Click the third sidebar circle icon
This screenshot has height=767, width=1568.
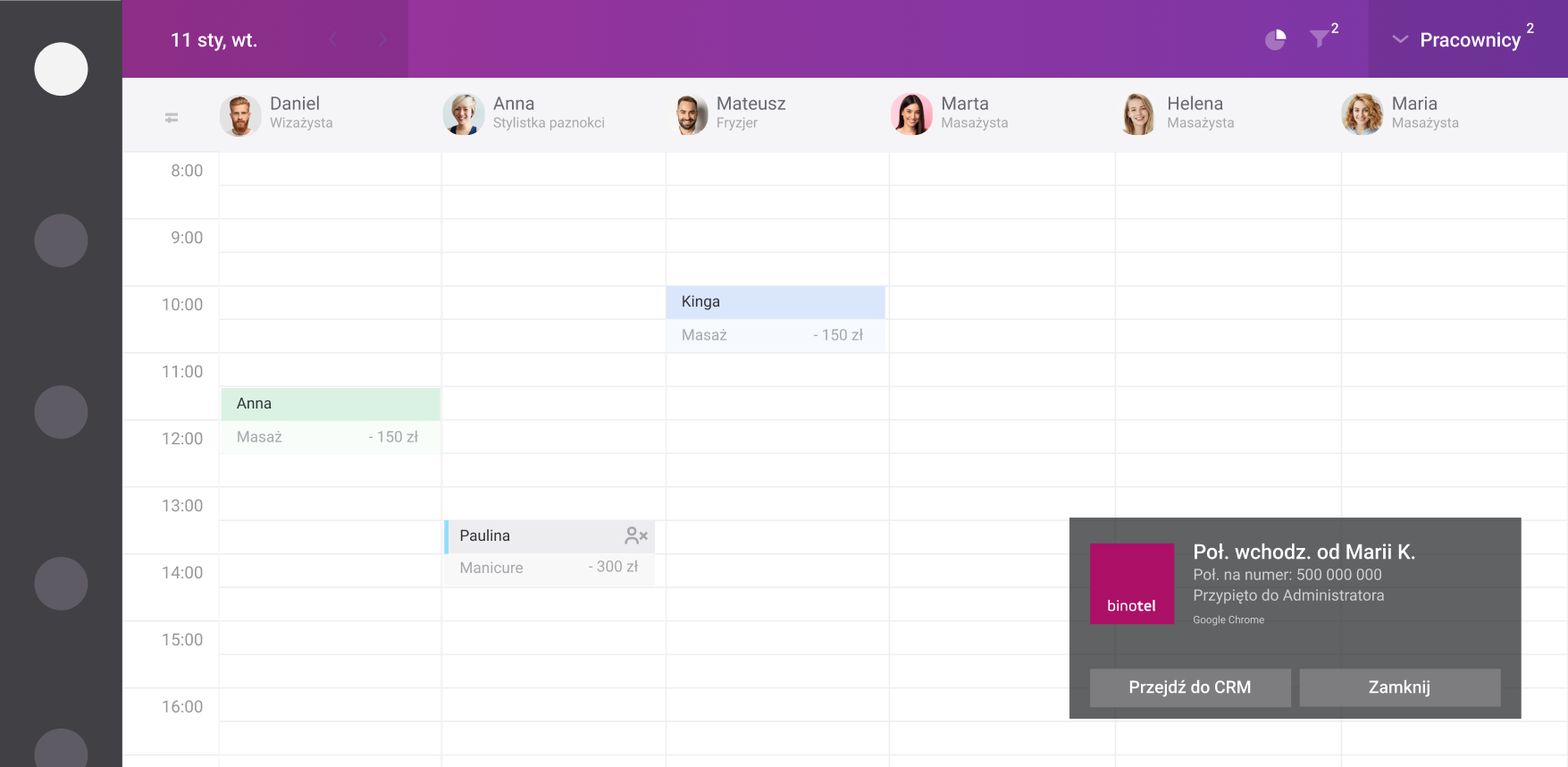tap(61, 412)
